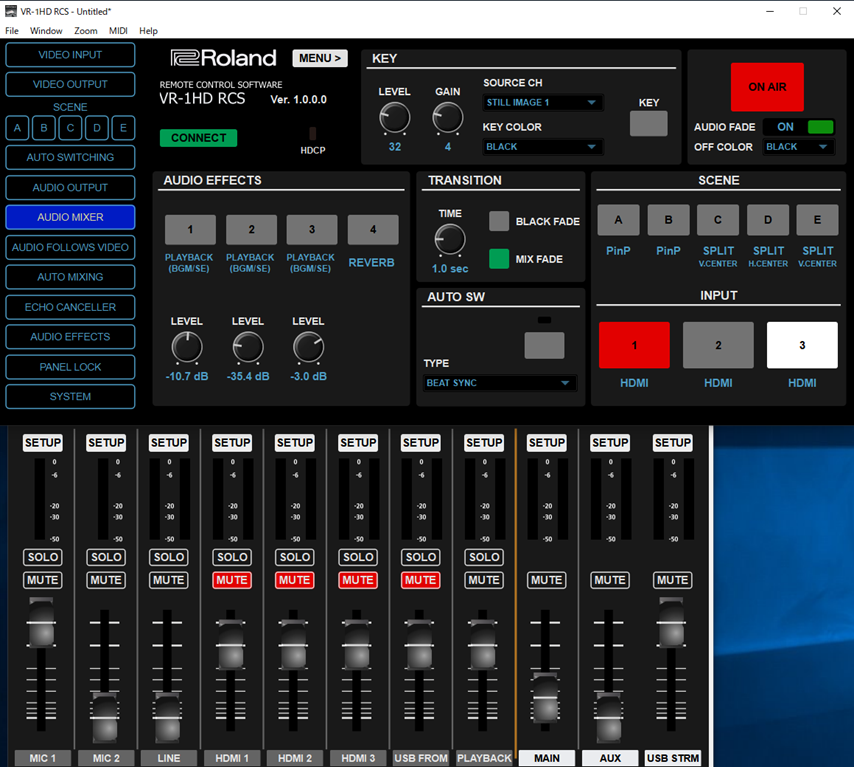Toggle the KEY on/off button

click(648, 124)
